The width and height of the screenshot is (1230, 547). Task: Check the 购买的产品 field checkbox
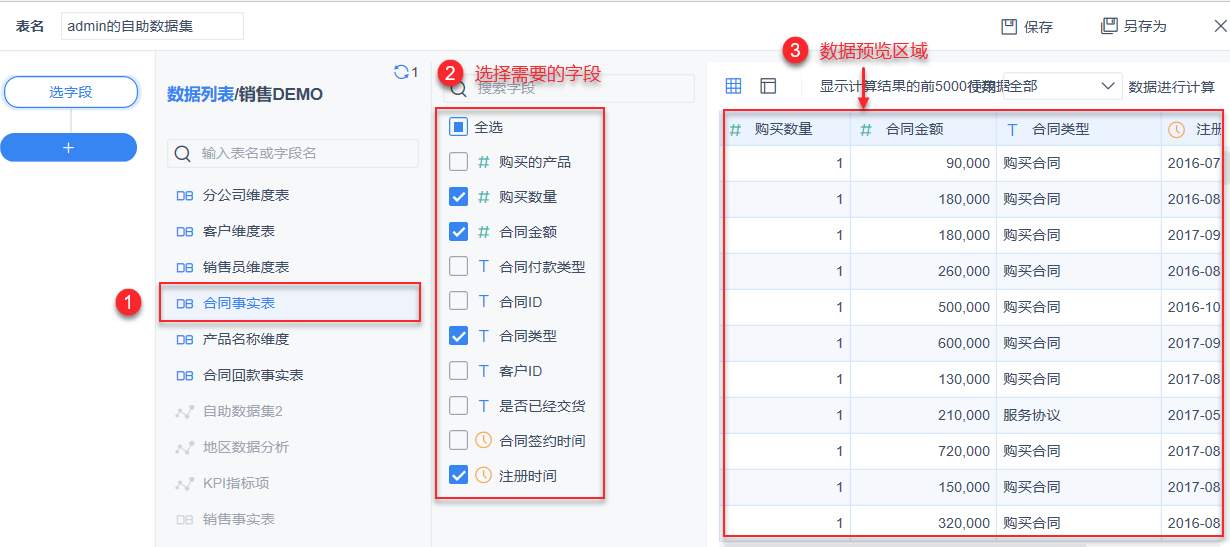pyautogui.click(x=459, y=162)
